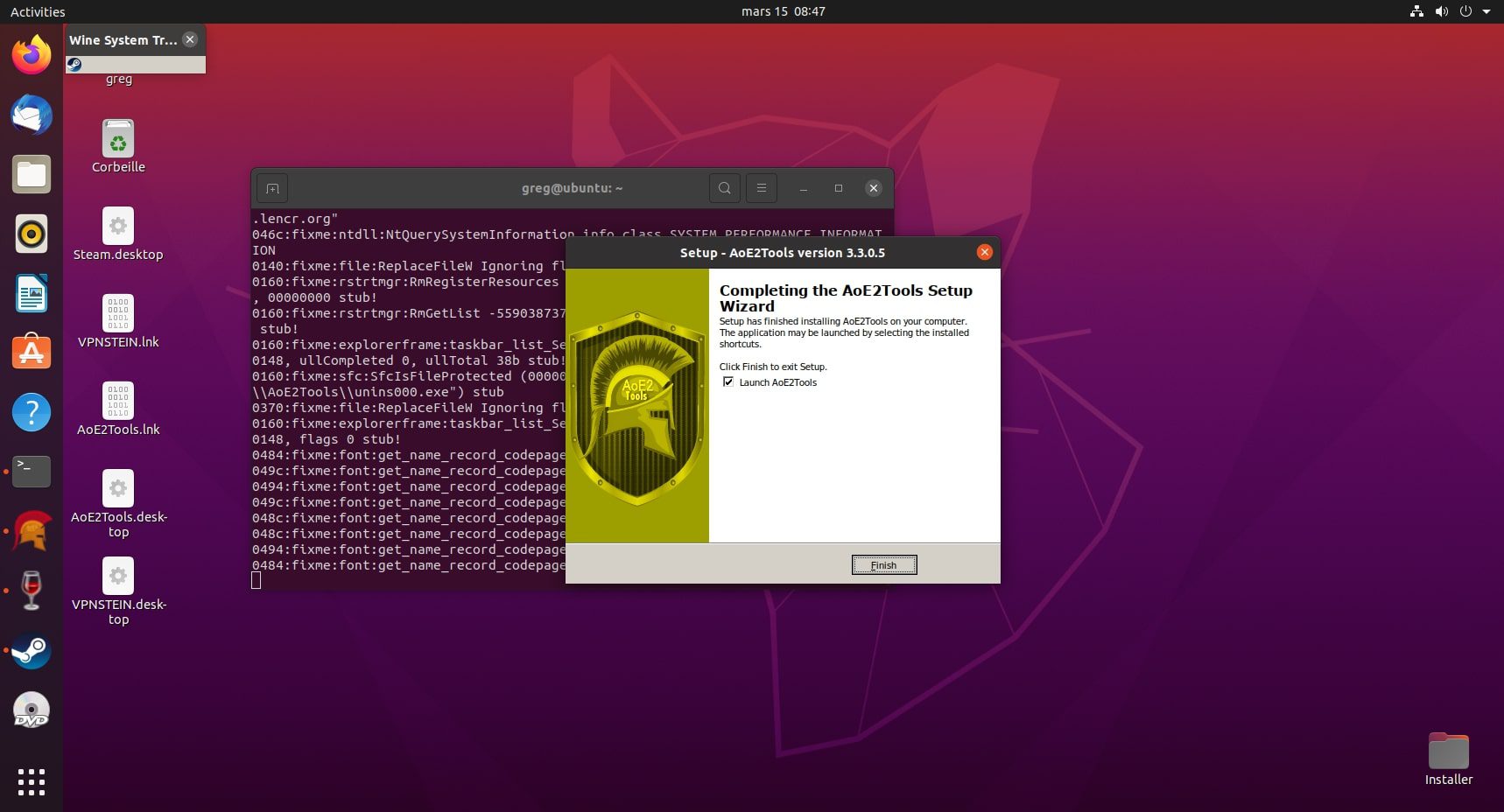Select the AoE2Tools.lnk desktop file
This screenshot has width=1504, height=812.
[118, 409]
